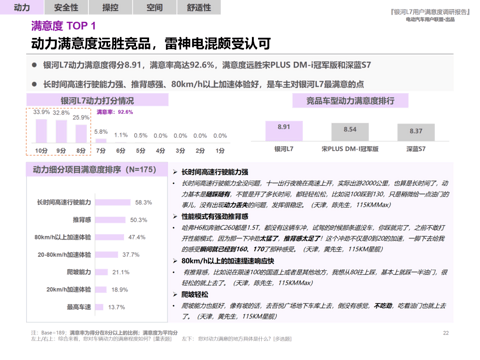Click the heading 长时间高速行驶能力强
The image size is (480, 360).
pyautogui.click(x=215, y=172)
